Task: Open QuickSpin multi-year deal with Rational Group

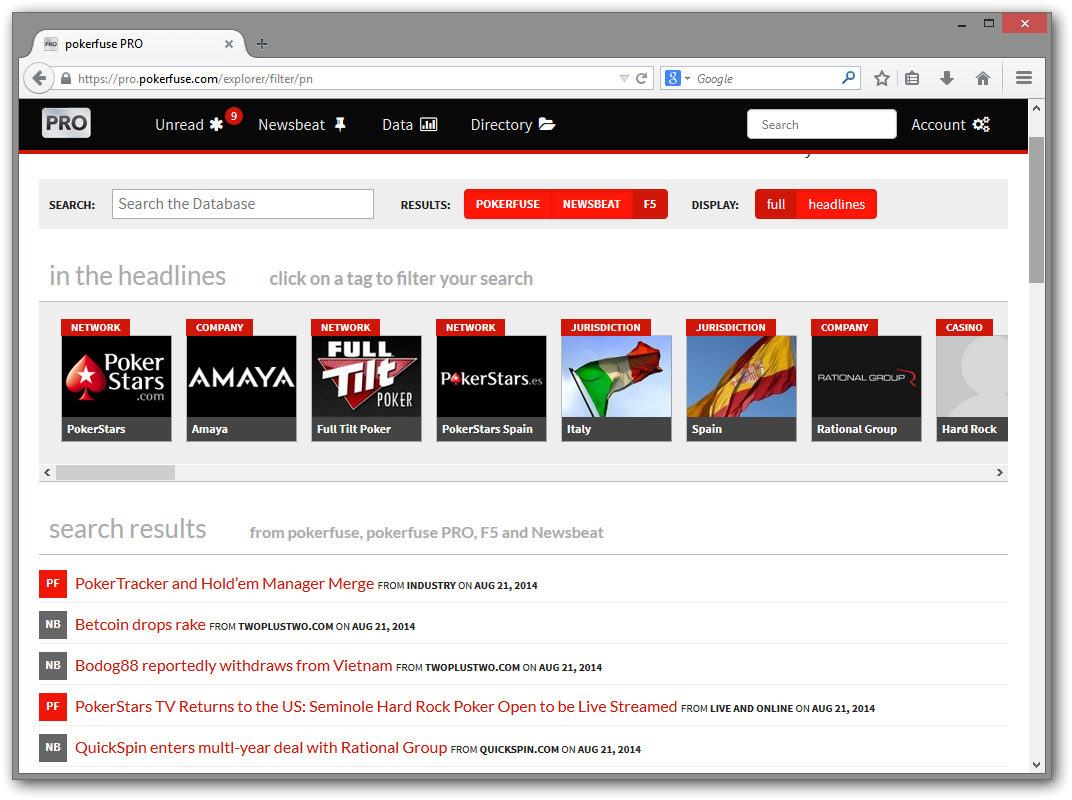Action: click(261, 747)
